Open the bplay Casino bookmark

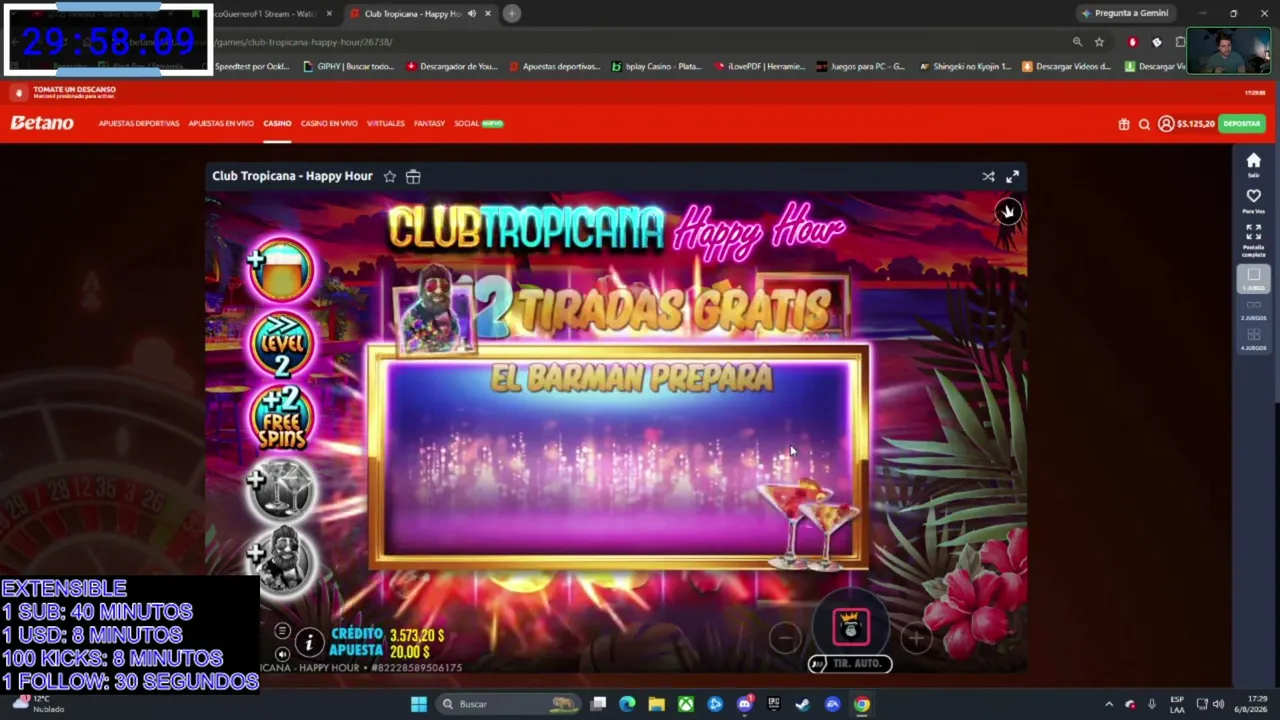[x=657, y=66]
